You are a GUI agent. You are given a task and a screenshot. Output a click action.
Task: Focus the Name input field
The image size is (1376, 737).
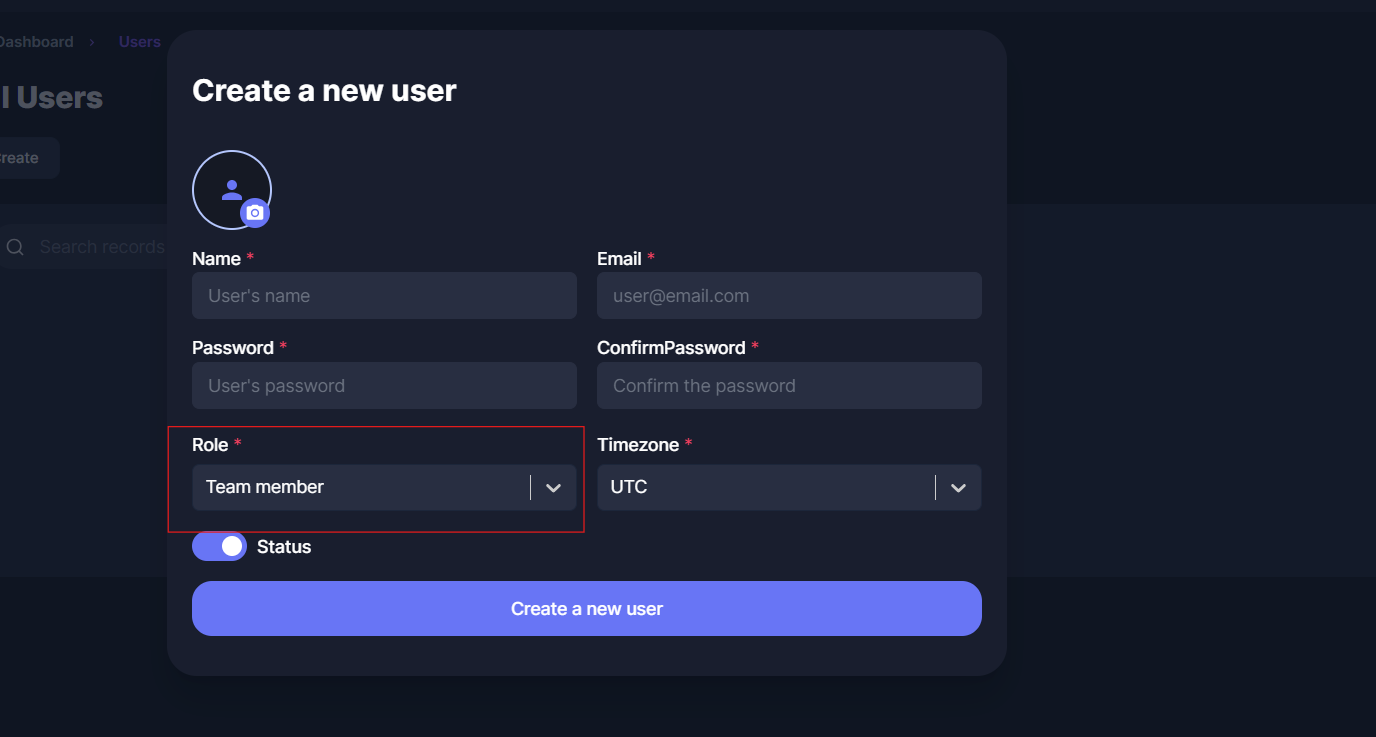pos(384,296)
